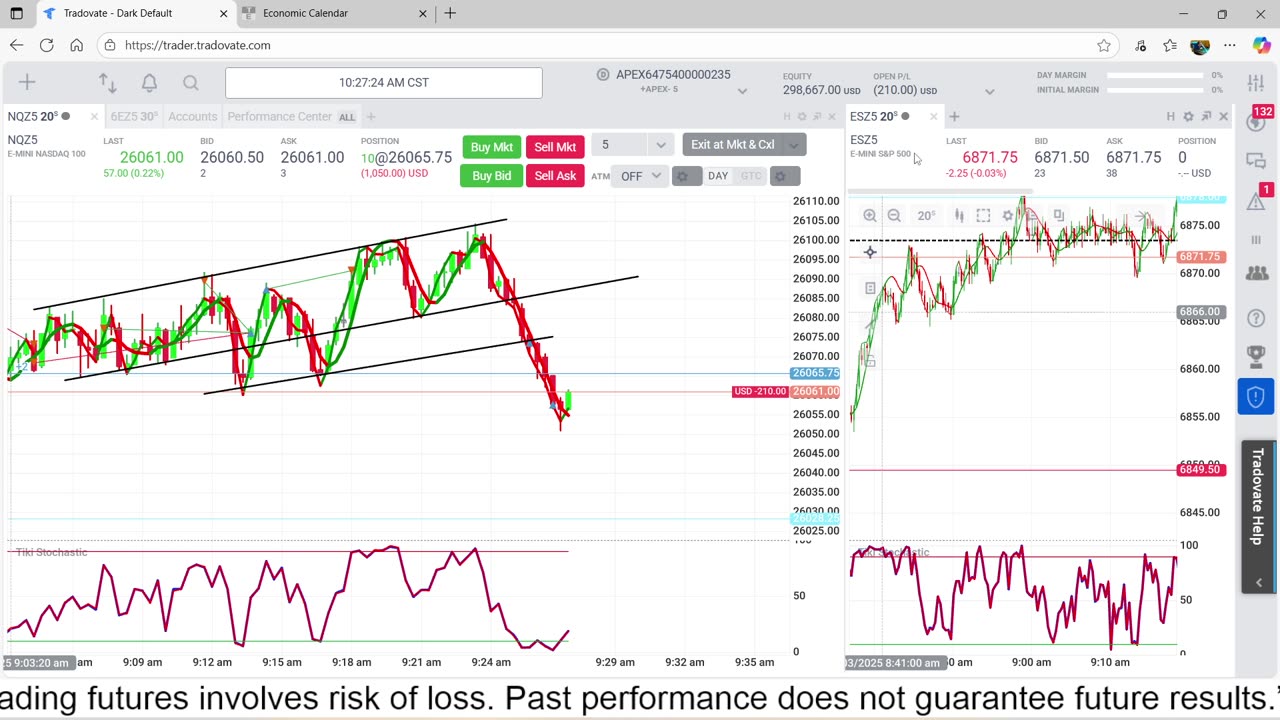Image resolution: width=1280 pixels, height=720 pixels.
Task: Add a tab beside ESZ5 20s
Action: [954, 117]
